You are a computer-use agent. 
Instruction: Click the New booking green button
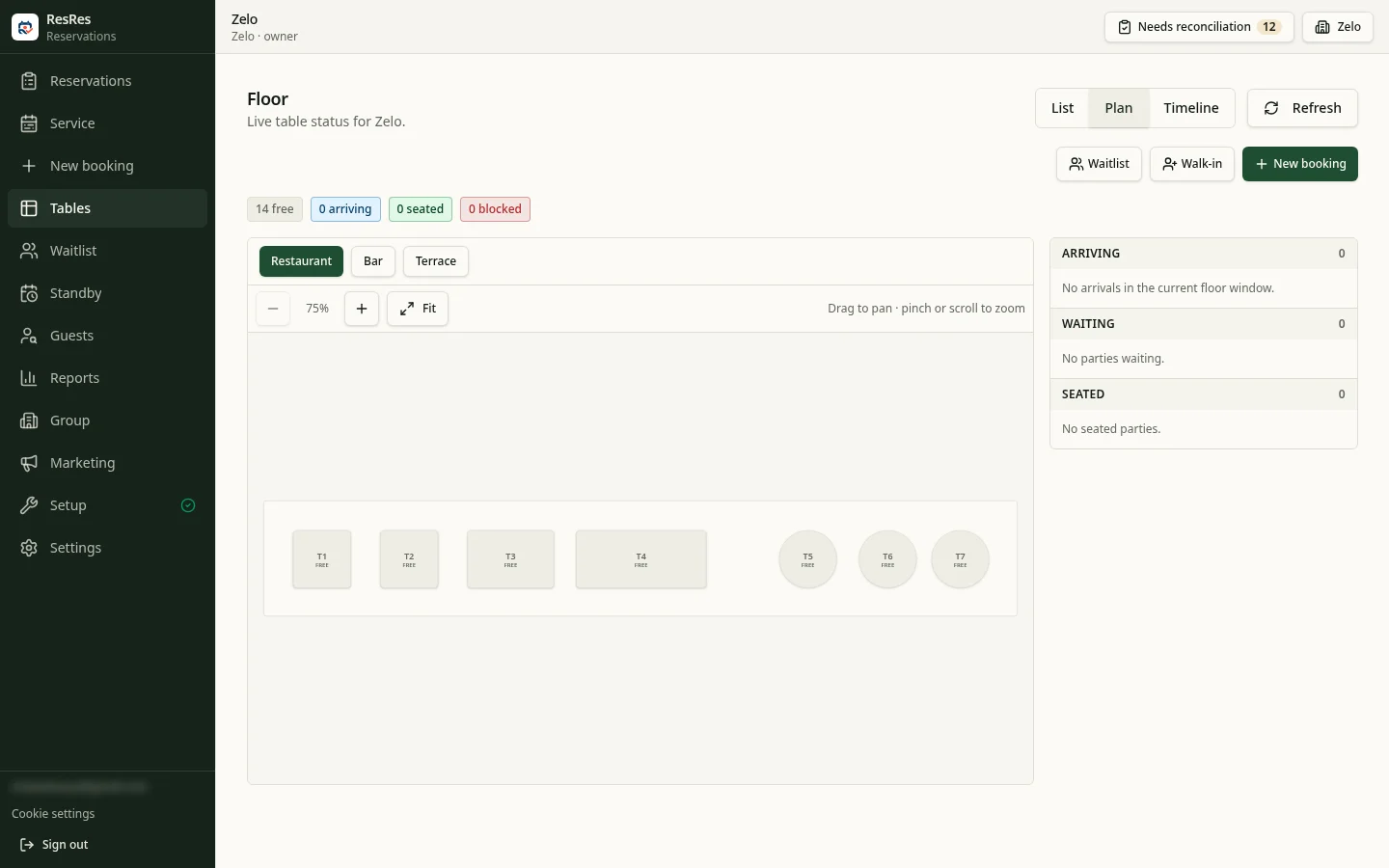1300,164
